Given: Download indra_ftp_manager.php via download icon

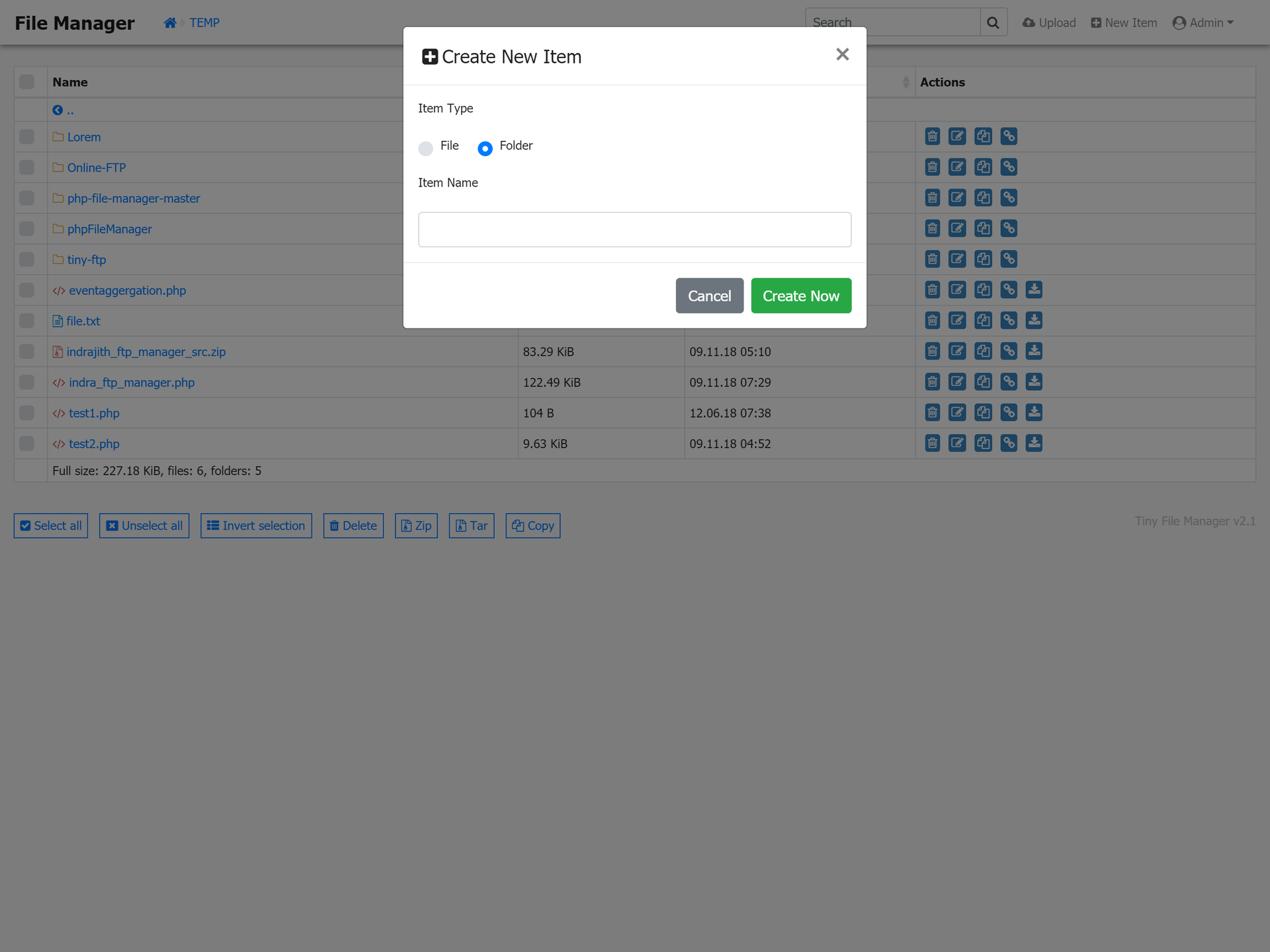Looking at the screenshot, I should click(x=1034, y=381).
